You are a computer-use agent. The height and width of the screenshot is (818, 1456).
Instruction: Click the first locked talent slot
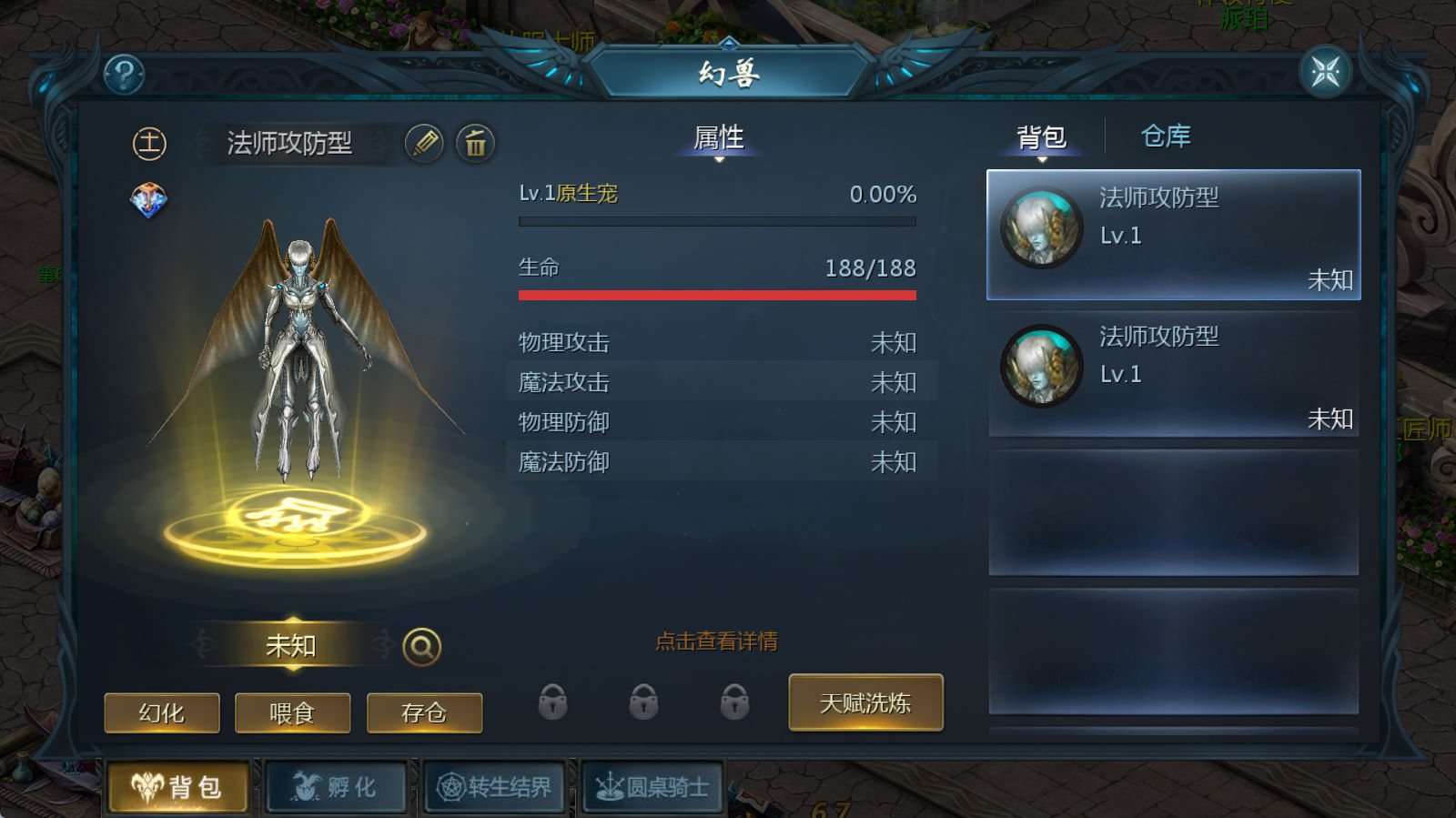click(x=552, y=702)
